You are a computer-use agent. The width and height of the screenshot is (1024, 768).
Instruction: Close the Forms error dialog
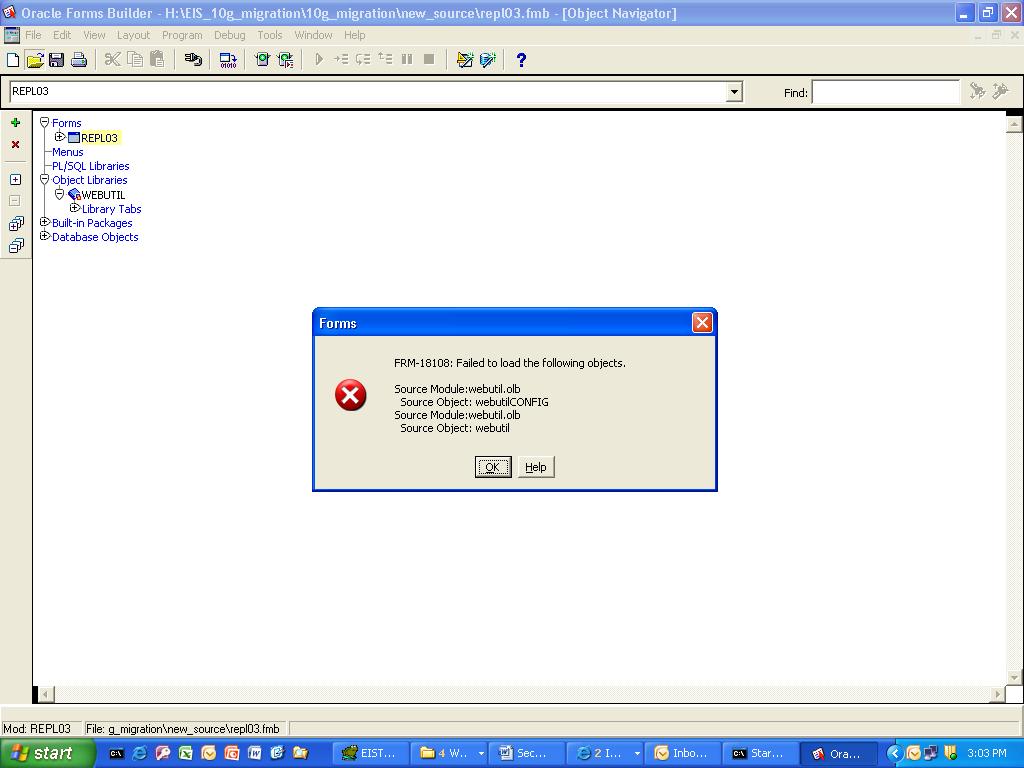(702, 323)
